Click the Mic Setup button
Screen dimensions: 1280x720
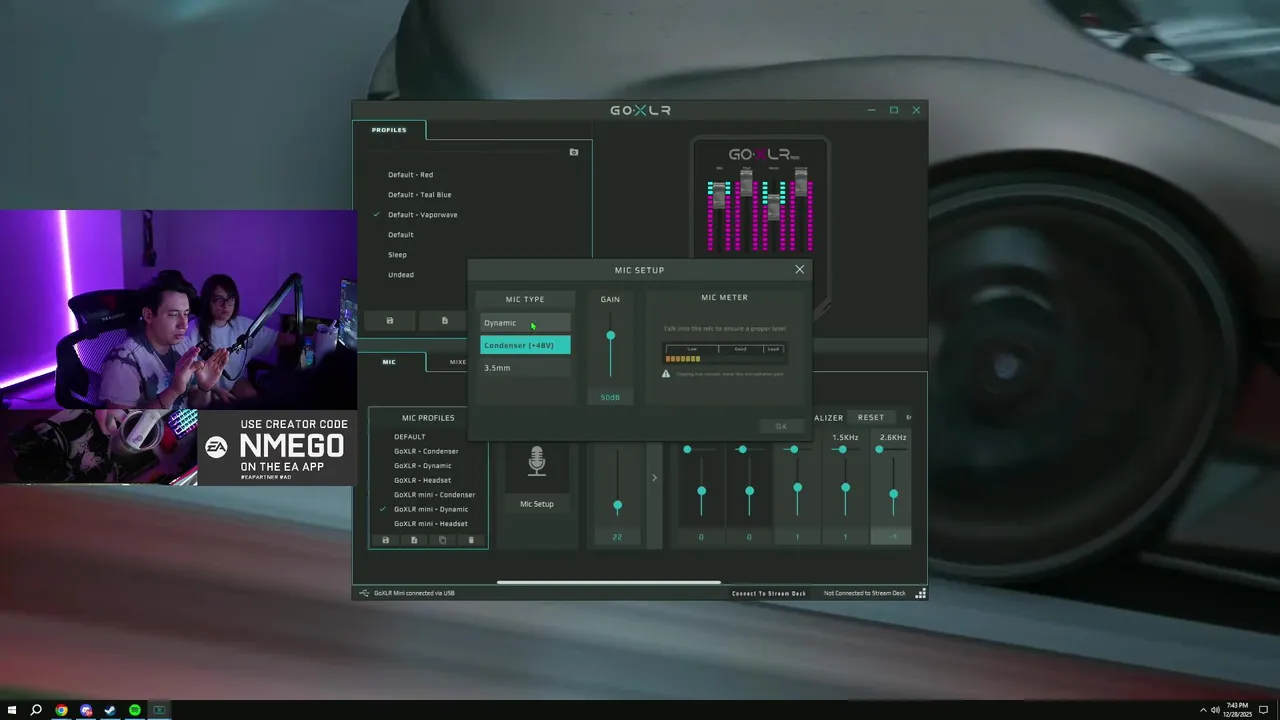pos(537,504)
